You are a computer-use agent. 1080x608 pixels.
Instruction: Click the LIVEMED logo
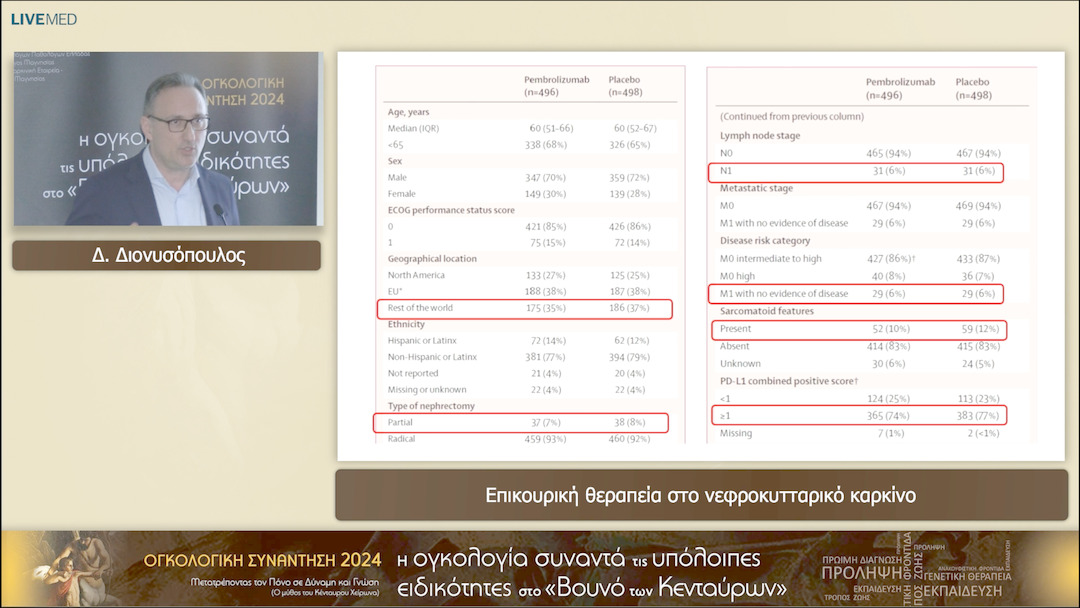42,17
